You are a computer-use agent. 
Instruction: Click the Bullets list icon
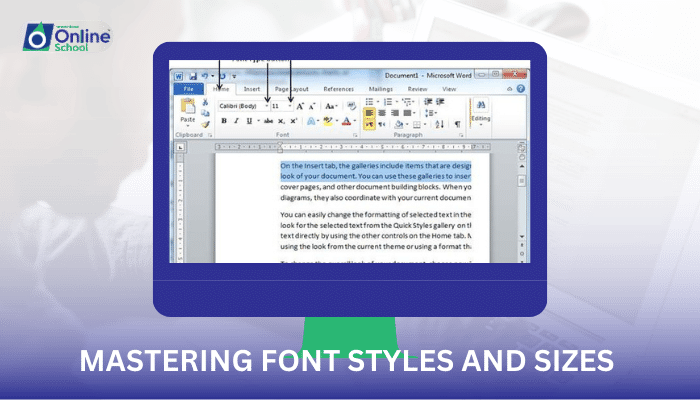click(x=370, y=102)
